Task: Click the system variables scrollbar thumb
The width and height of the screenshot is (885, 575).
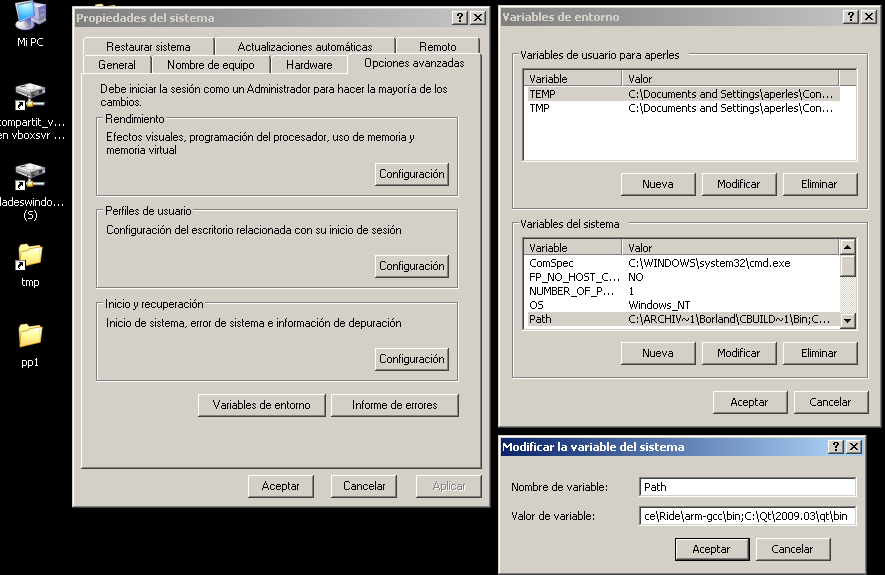Action: 848,266
